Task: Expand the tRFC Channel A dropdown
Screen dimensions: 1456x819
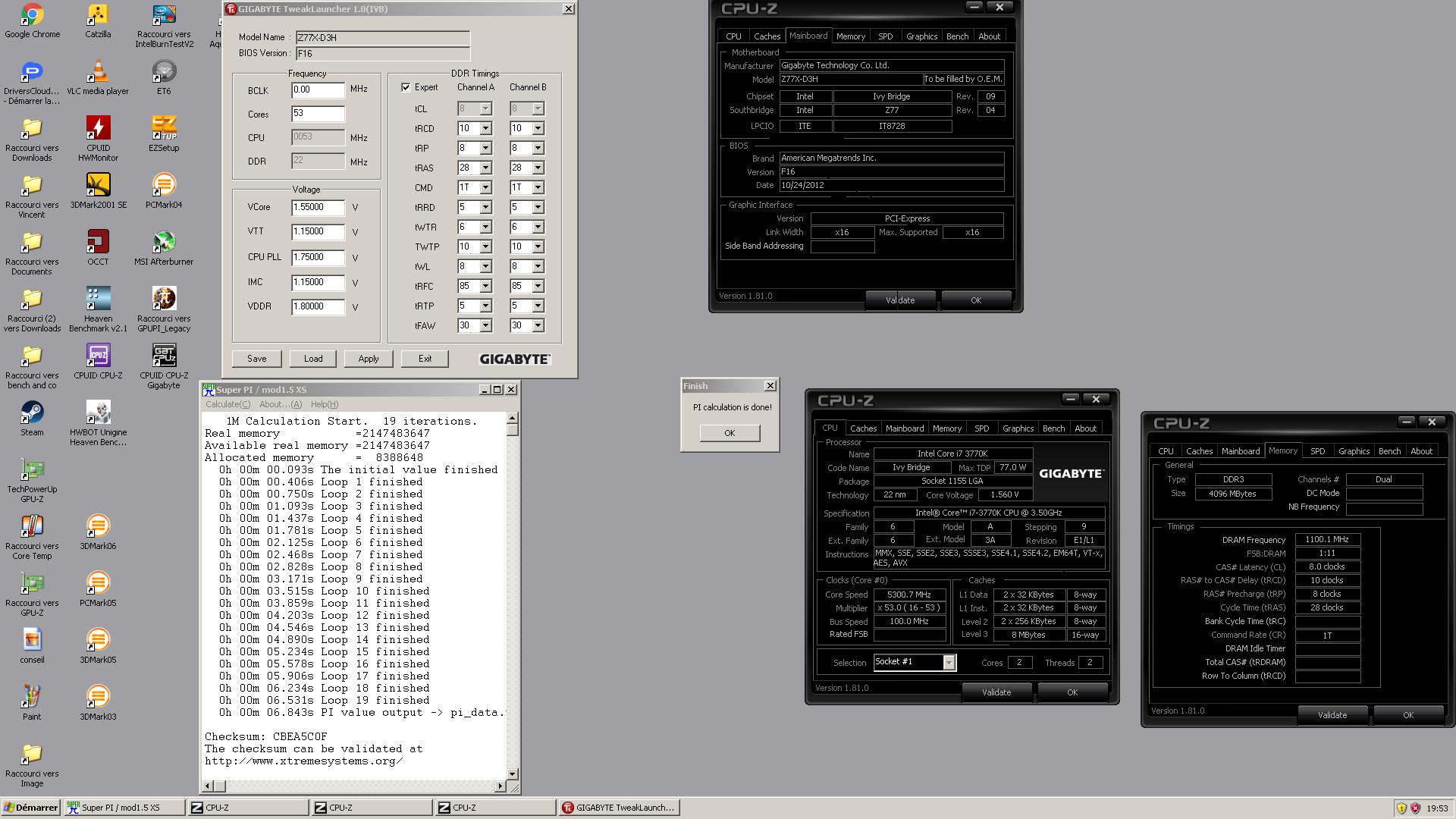Action: click(x=485, y=286)
